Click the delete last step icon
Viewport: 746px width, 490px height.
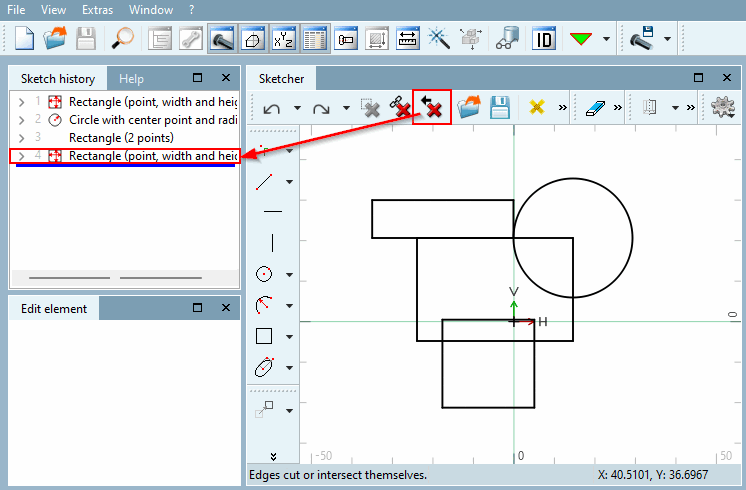[432, 107]
